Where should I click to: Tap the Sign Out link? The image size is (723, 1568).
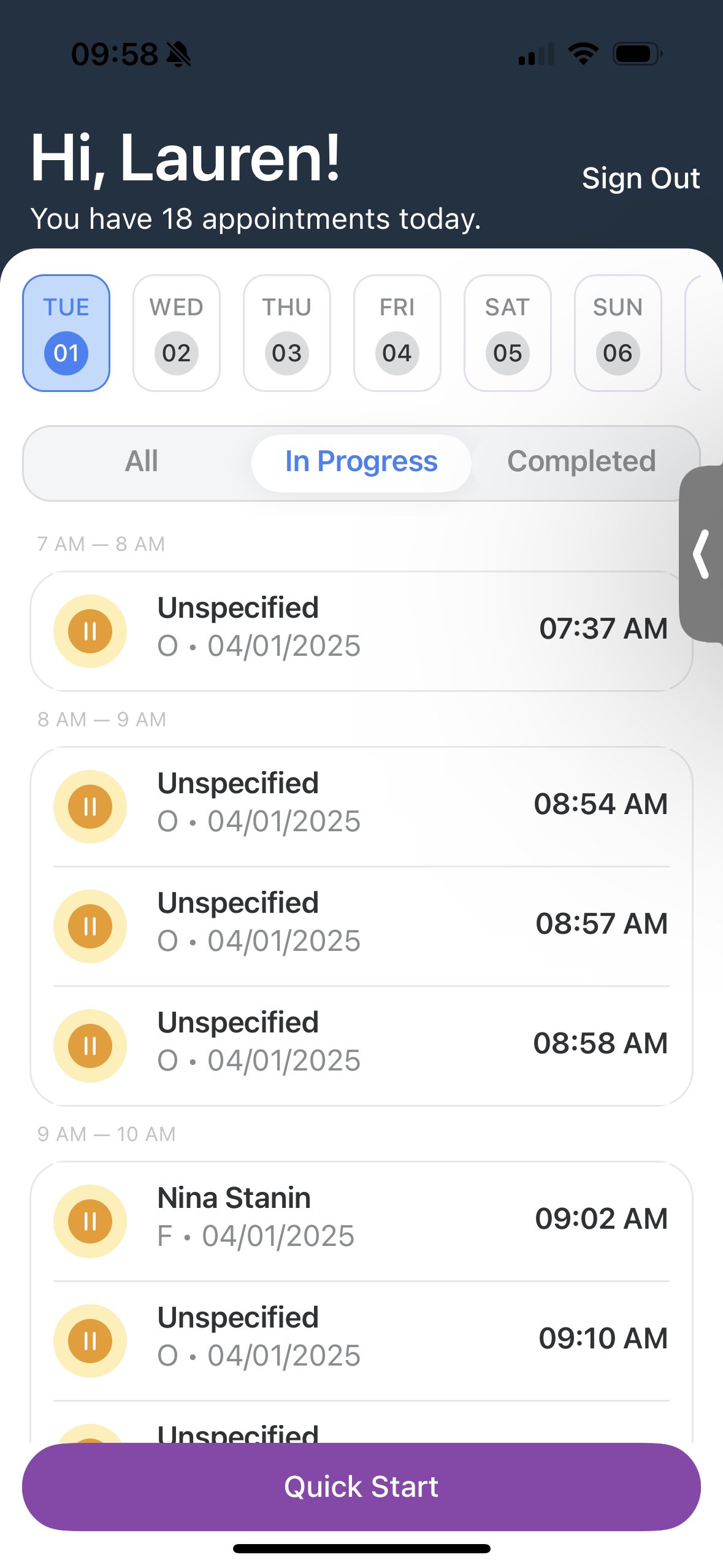tap(640, 179)
